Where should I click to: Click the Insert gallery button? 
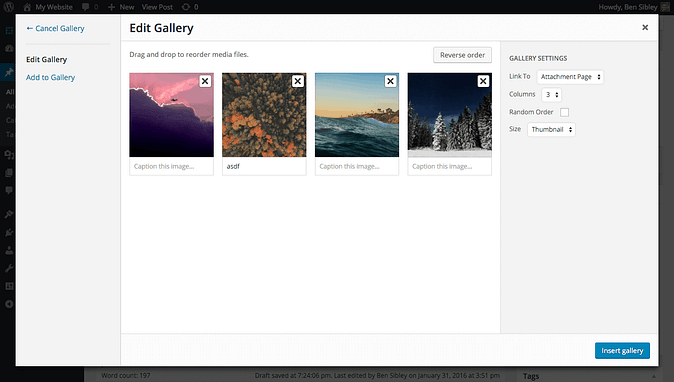click(x=622, y=351)
